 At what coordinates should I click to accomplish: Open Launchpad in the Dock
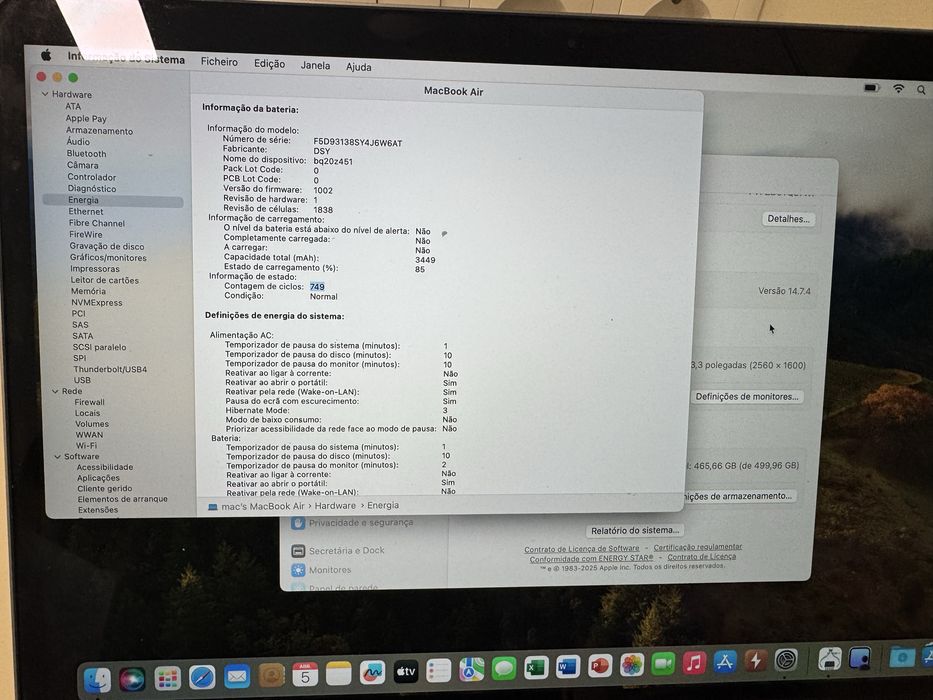[x=167, y=678]
